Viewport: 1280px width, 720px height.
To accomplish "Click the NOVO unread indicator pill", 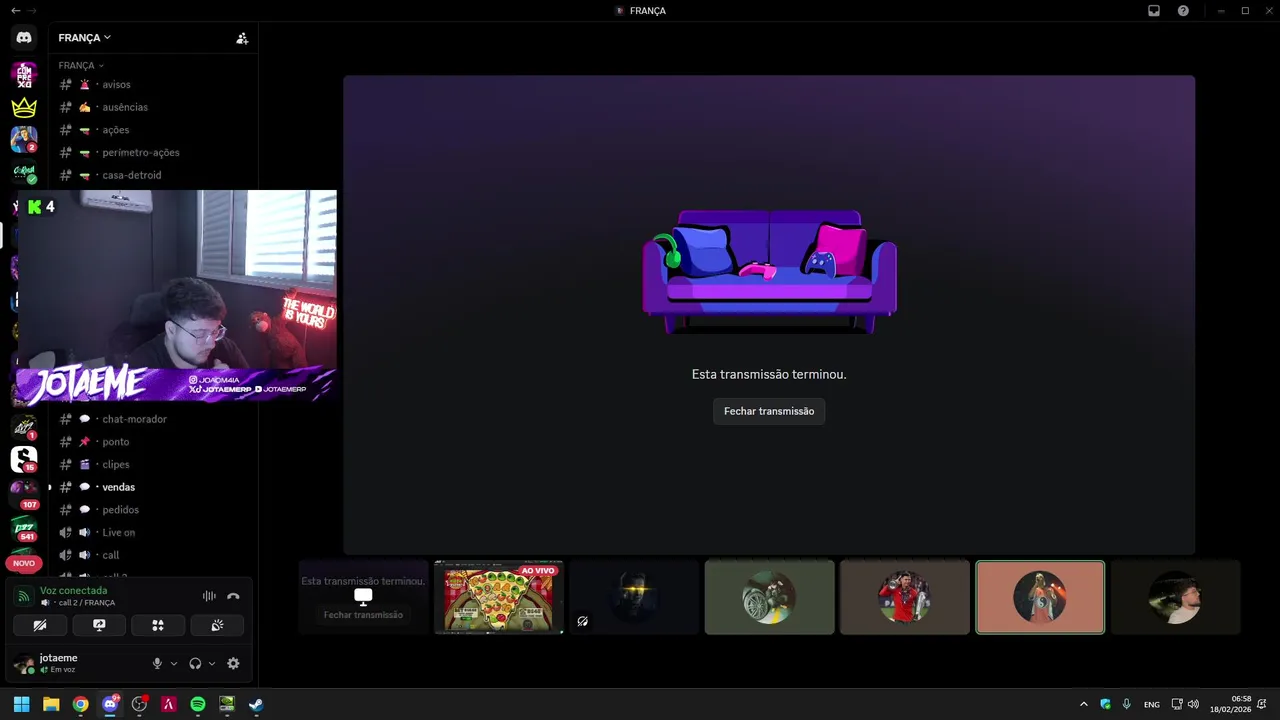I will [24, 563].
